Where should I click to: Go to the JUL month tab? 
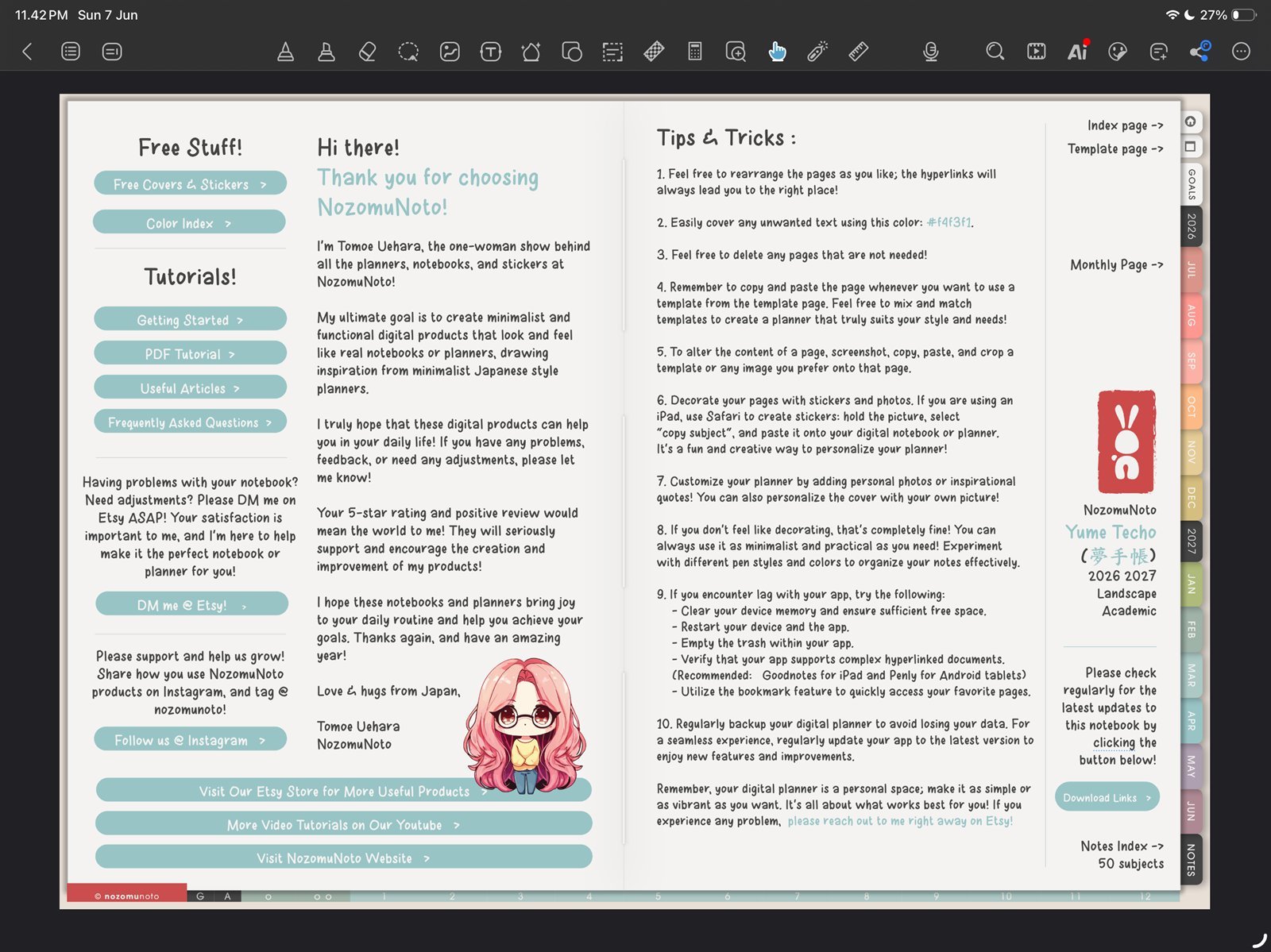click(x=1191, y=270)
